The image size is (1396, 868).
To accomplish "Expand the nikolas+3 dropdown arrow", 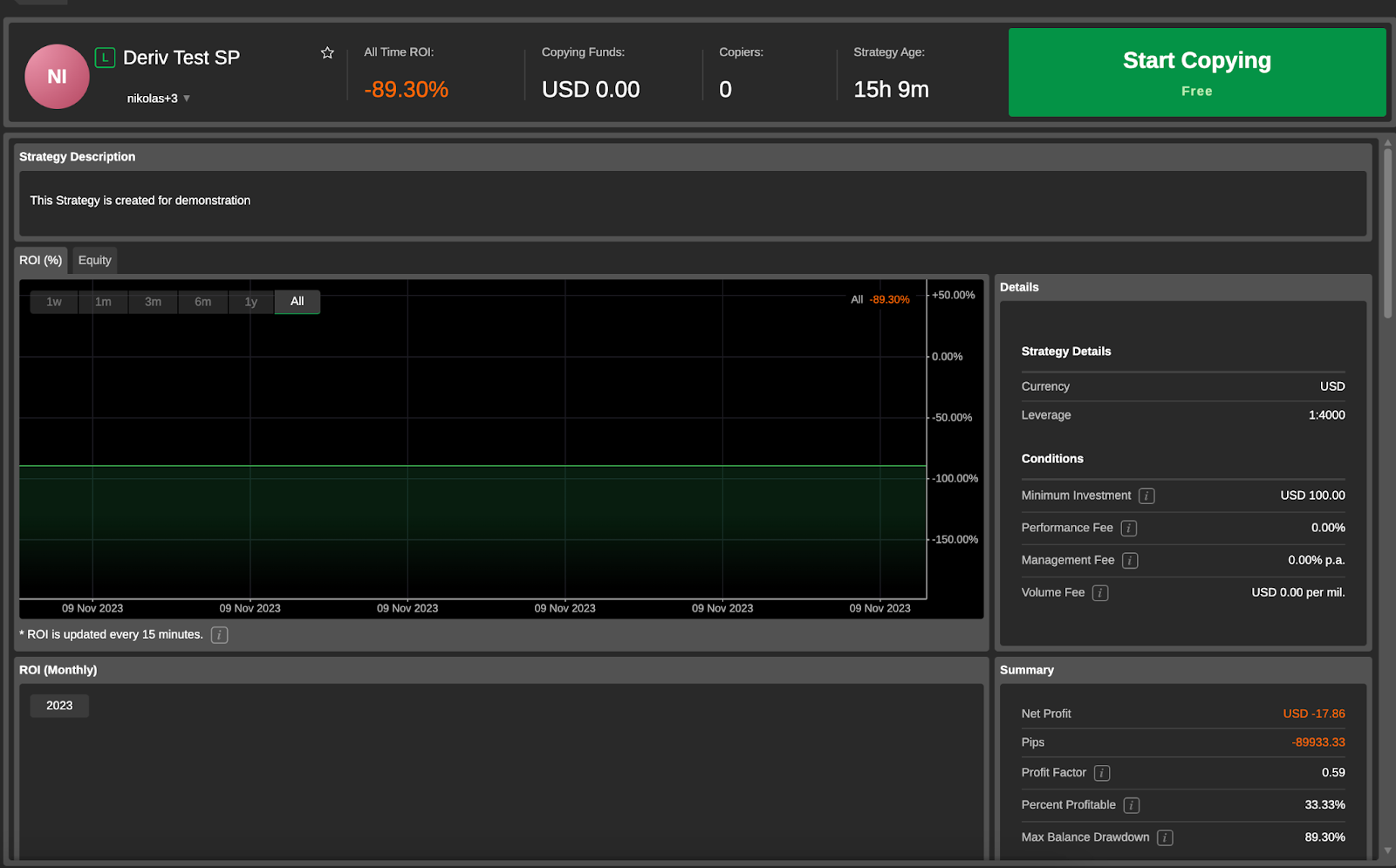I will coord(187,99).
